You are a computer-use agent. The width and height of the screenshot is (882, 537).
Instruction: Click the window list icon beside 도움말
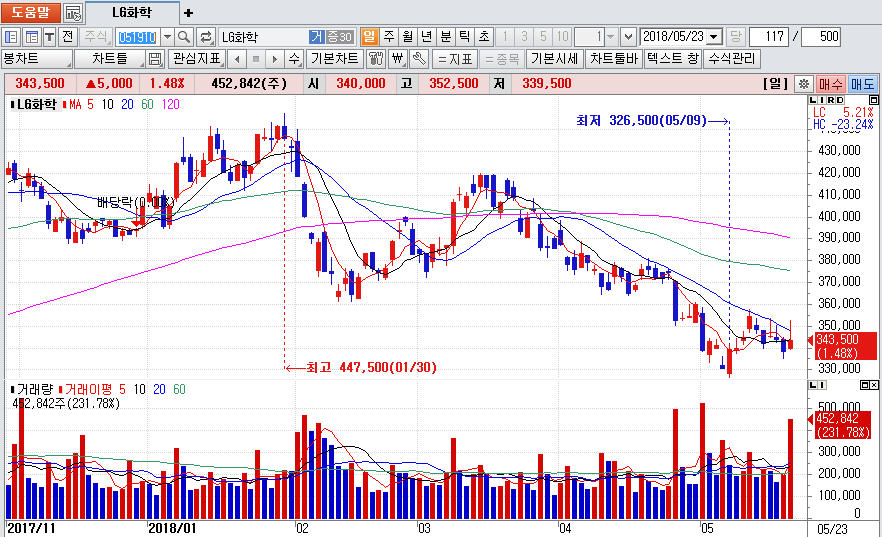point(72,13)
